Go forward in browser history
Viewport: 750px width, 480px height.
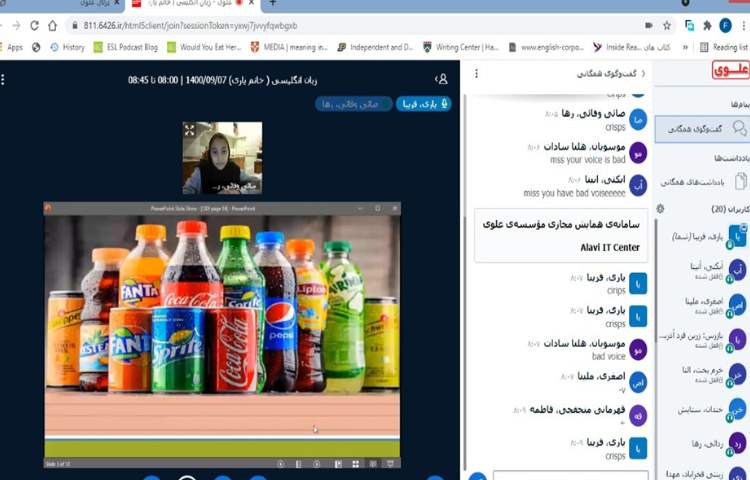(16, 25)
